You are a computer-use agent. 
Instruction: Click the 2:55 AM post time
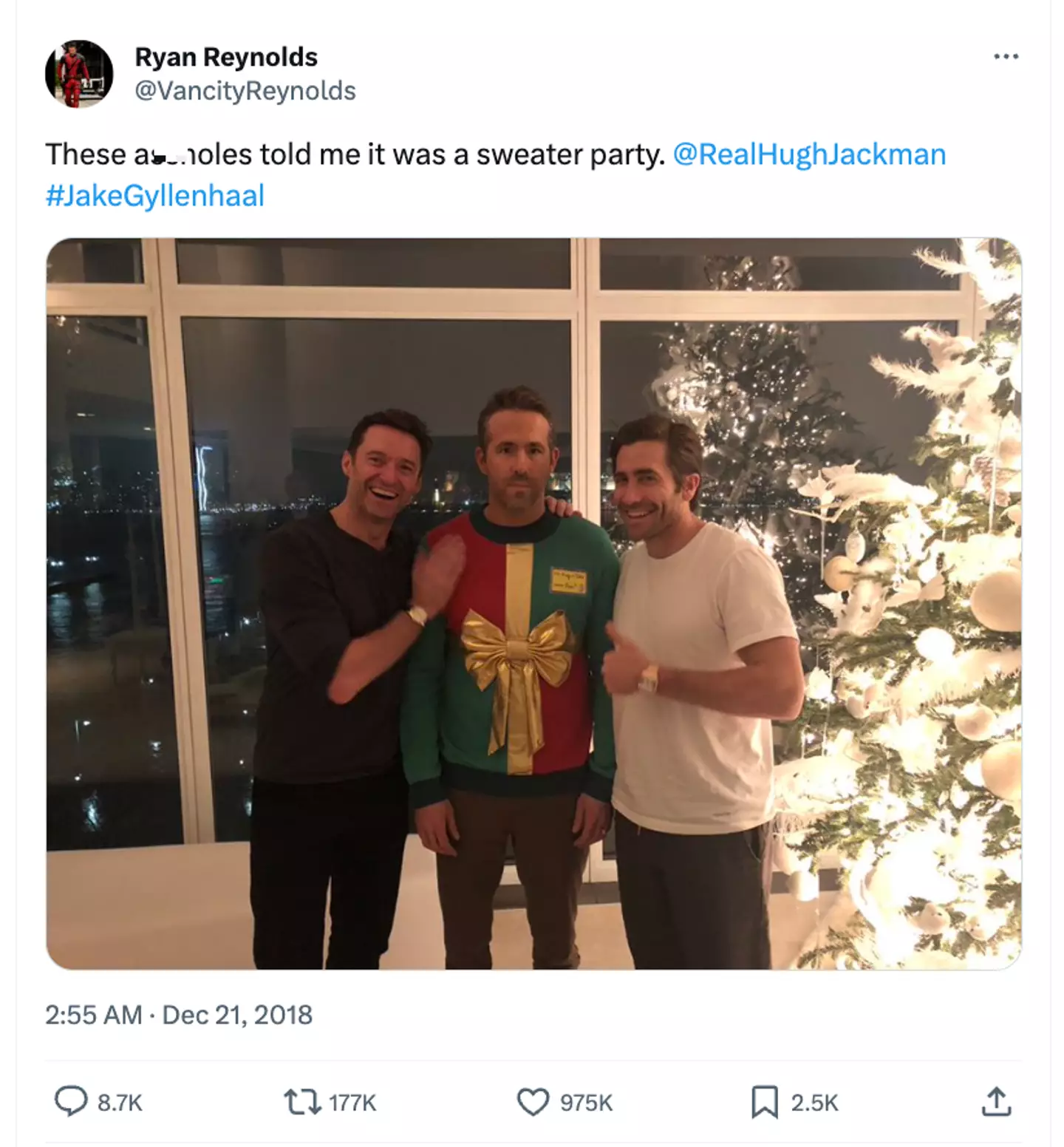tap(93, 1015)
